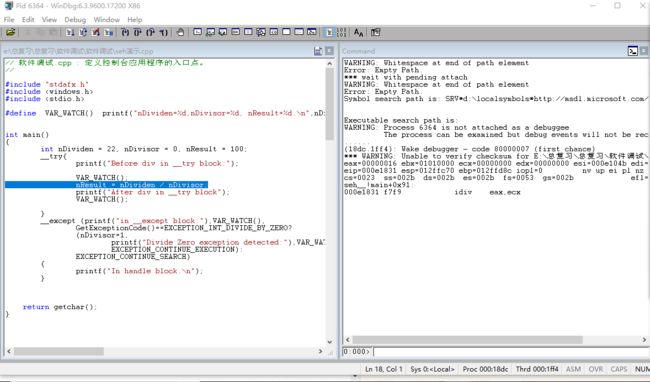650x382 pixels.
Task: Click the source pane horizontal scrollbar thumb
Action: pyautogui.click(x=59, y=351)
